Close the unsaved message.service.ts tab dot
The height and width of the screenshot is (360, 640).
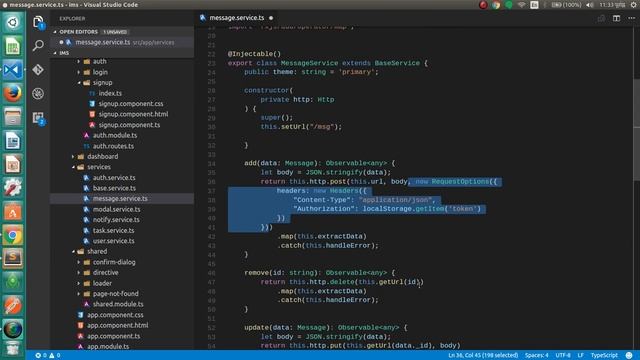point(271,18)
